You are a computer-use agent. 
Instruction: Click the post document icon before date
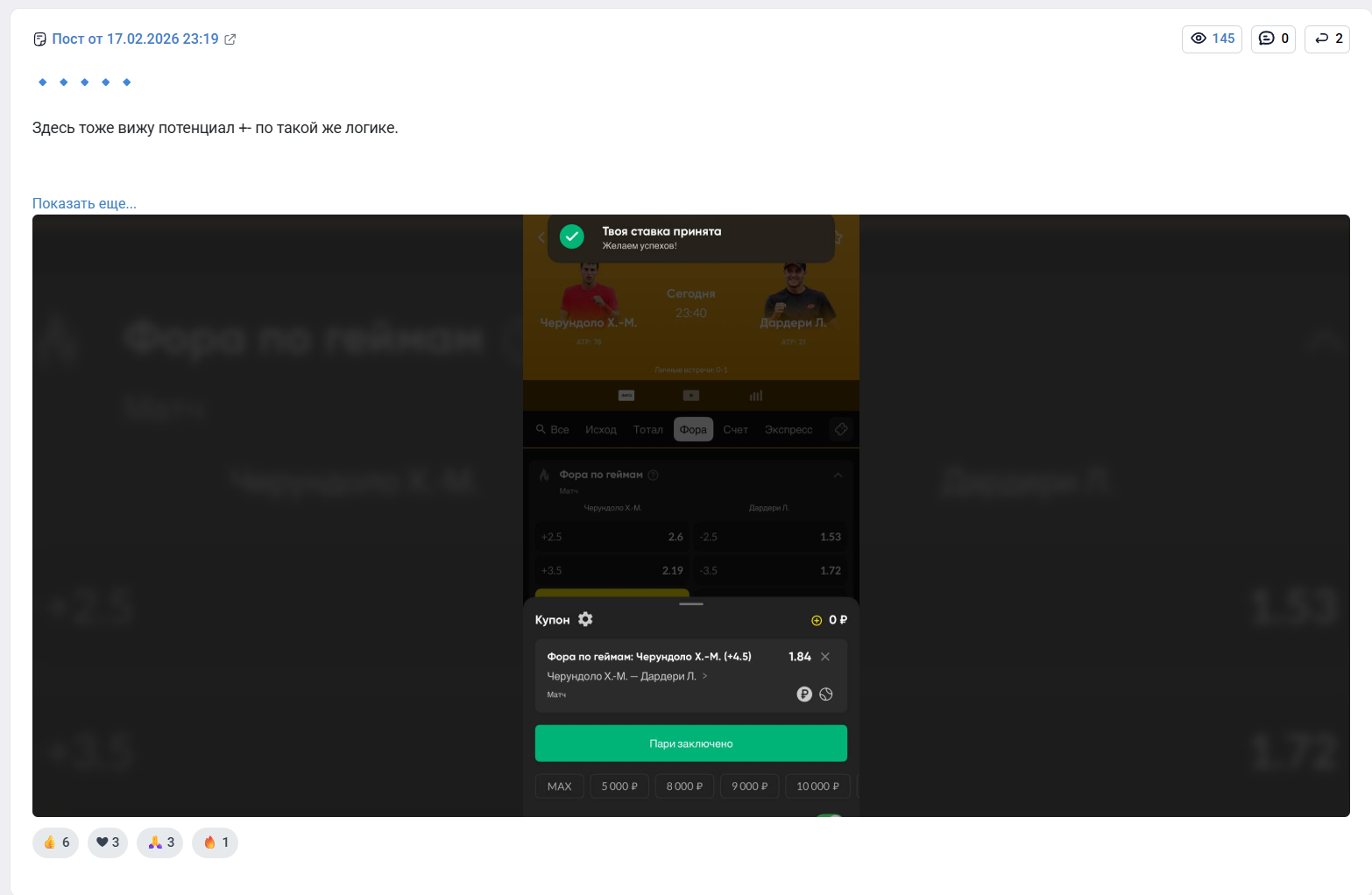click(x=39, y=39)
